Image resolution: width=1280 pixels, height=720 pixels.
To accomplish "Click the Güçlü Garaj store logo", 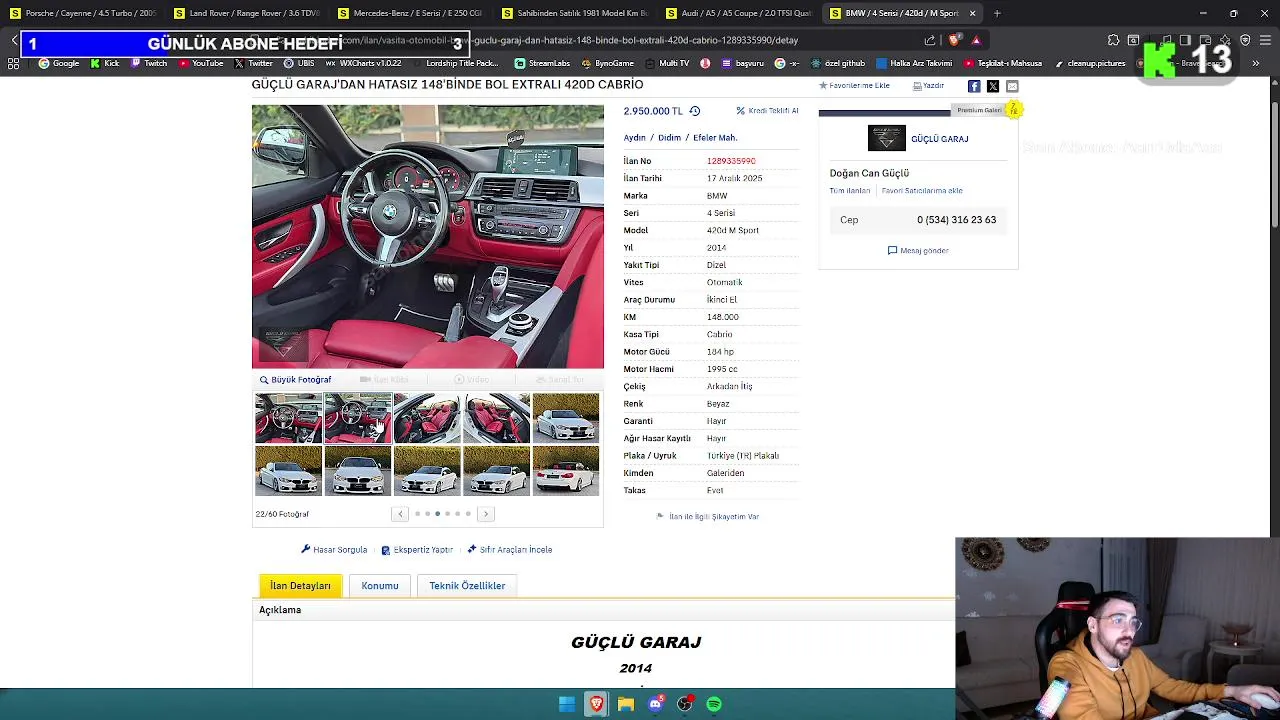I will 886,138.
